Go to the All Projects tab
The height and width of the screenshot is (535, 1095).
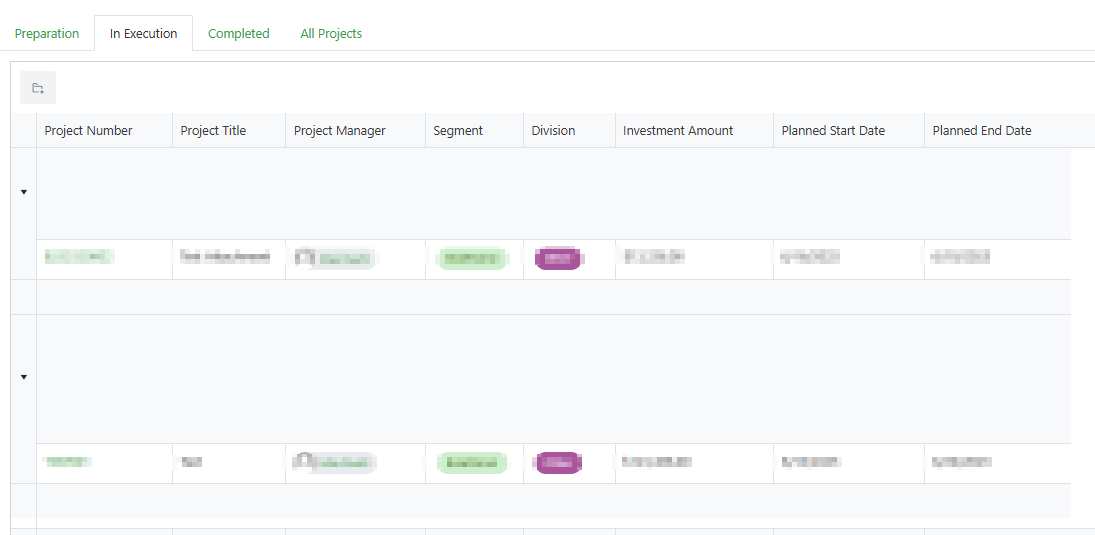(331, 33)
